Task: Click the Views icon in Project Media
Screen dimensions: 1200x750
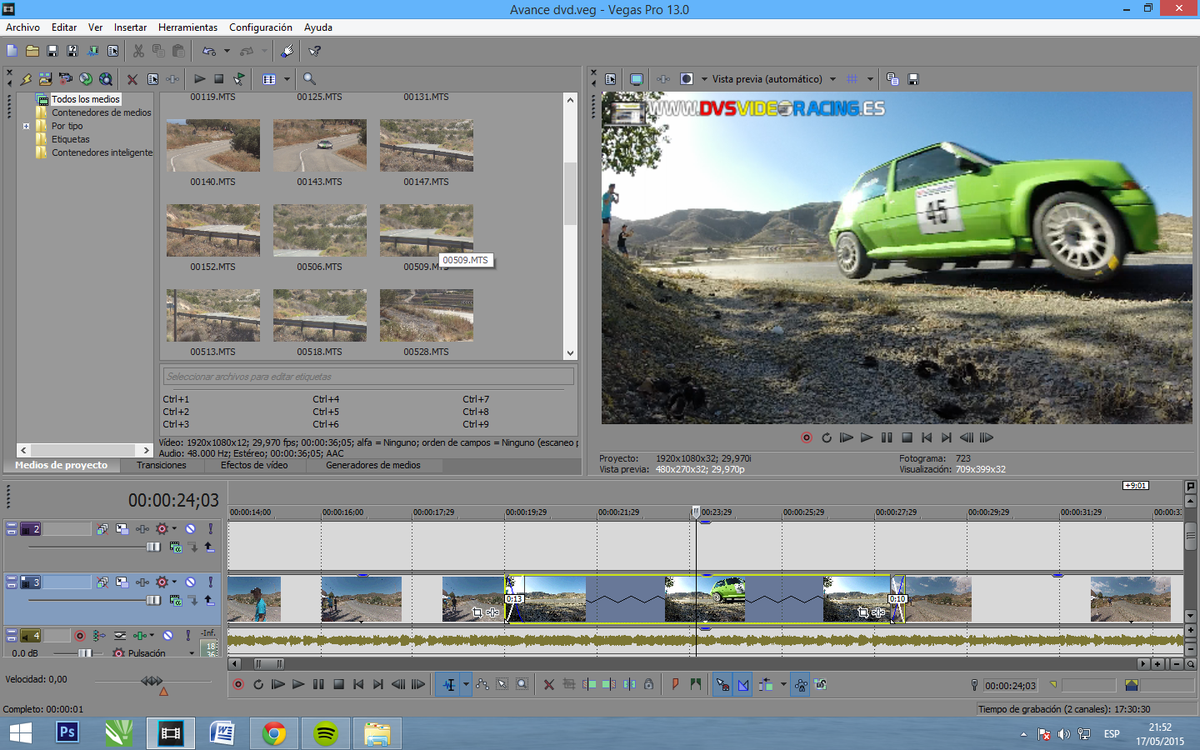Action: (x=268, y=78)
